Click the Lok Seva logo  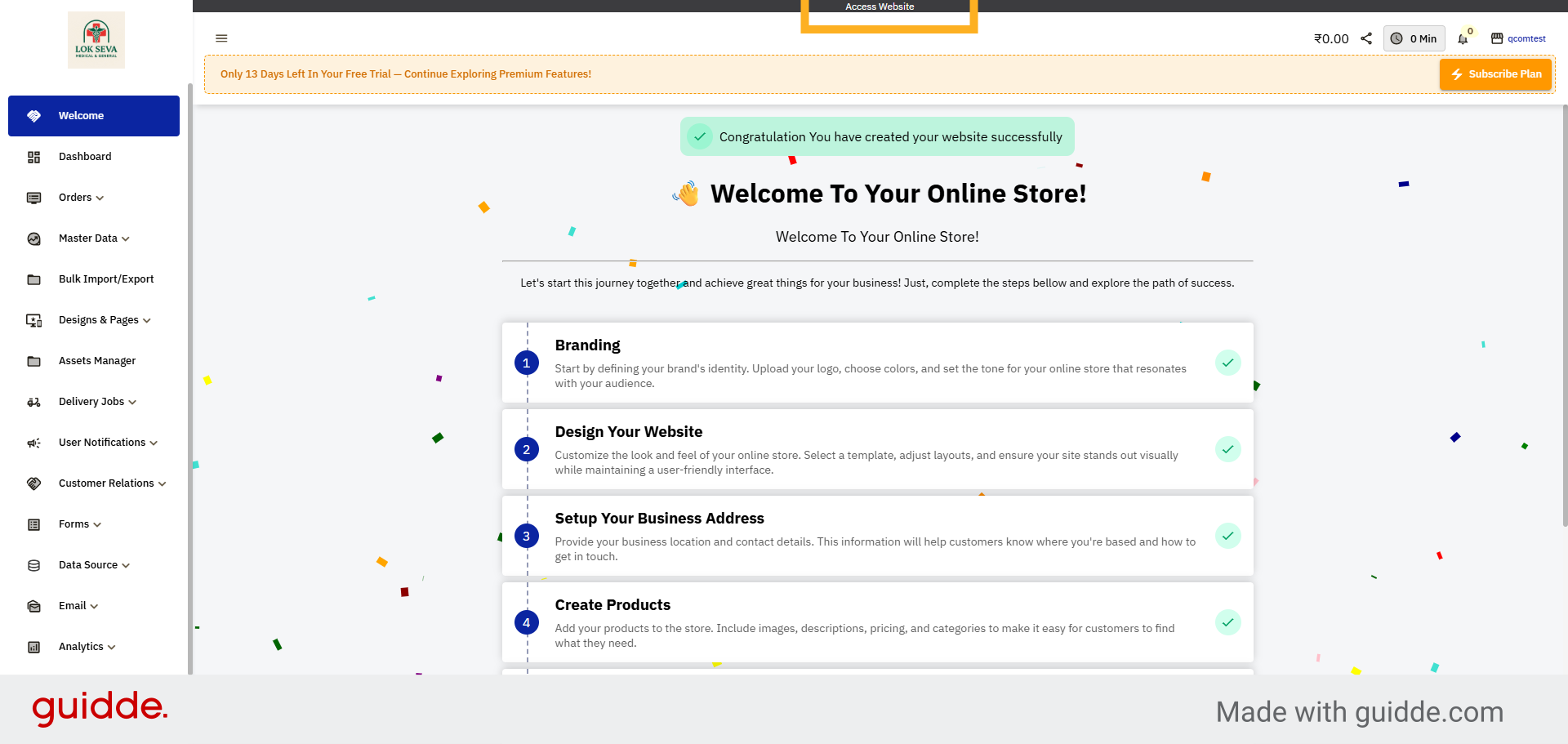96,40
